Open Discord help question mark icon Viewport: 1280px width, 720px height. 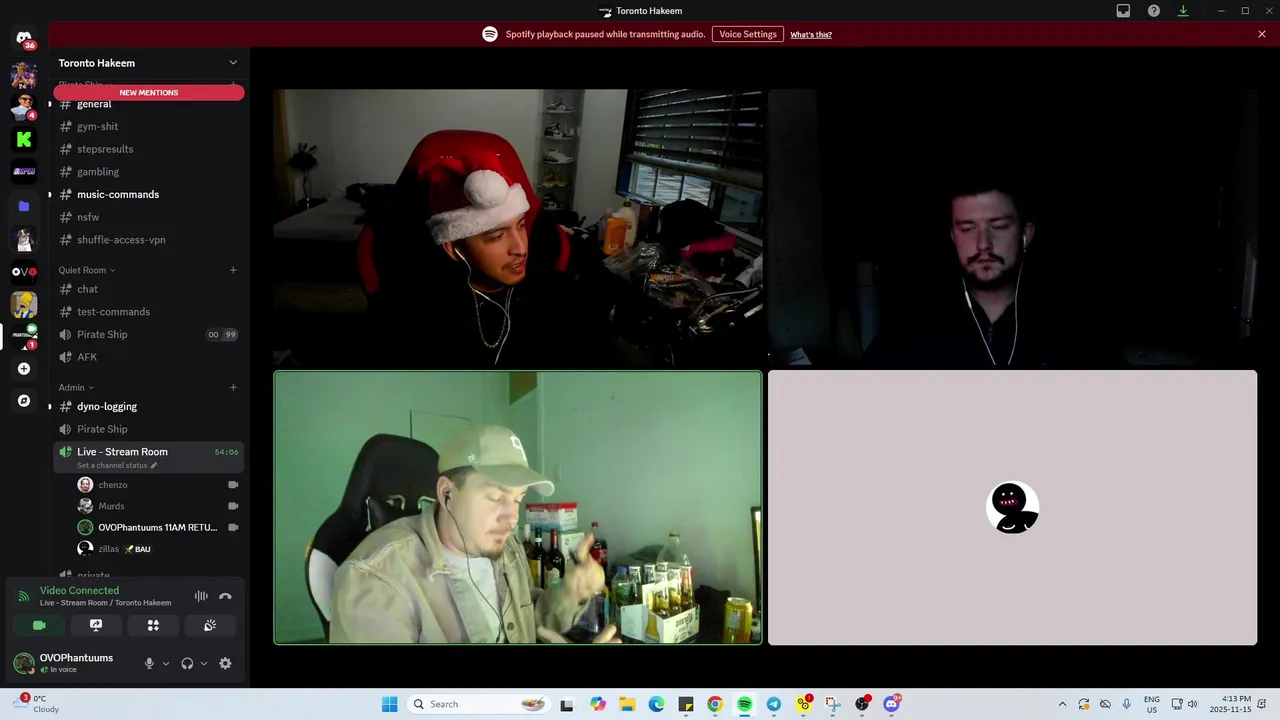pyautogui.click(x=1153, y=11)
